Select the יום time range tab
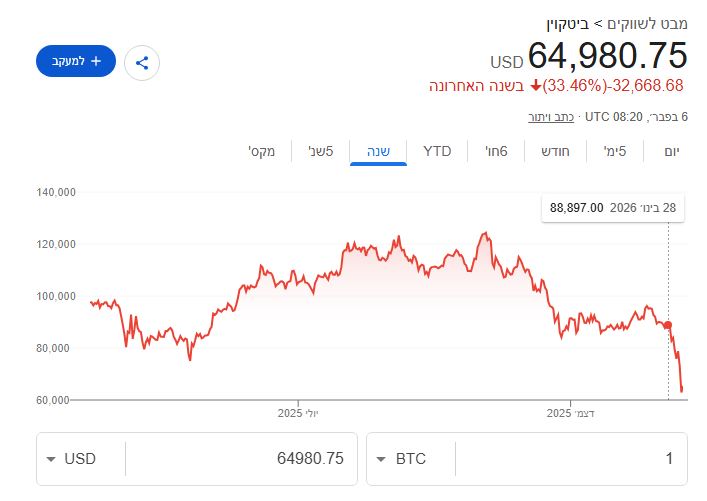 click(671, 151)
